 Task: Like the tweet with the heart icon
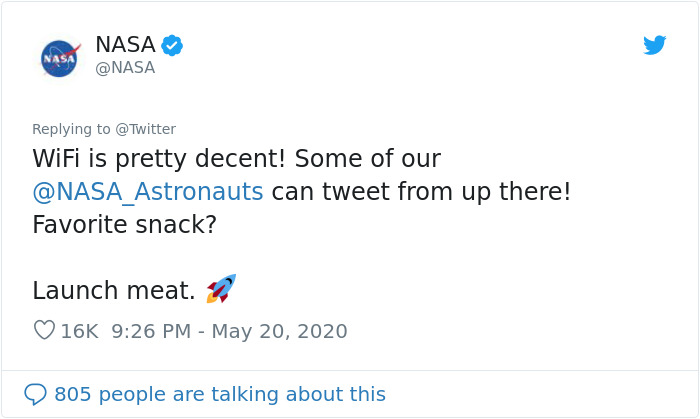(x=44, y=330)
